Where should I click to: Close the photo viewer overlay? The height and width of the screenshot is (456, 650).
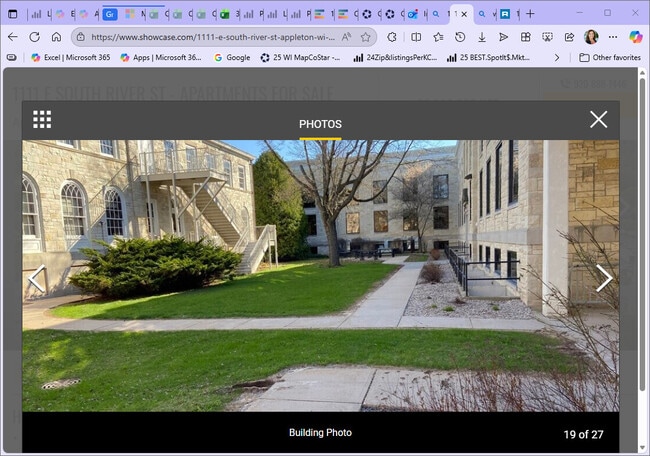pyautogui.click(x=598, y=120)
